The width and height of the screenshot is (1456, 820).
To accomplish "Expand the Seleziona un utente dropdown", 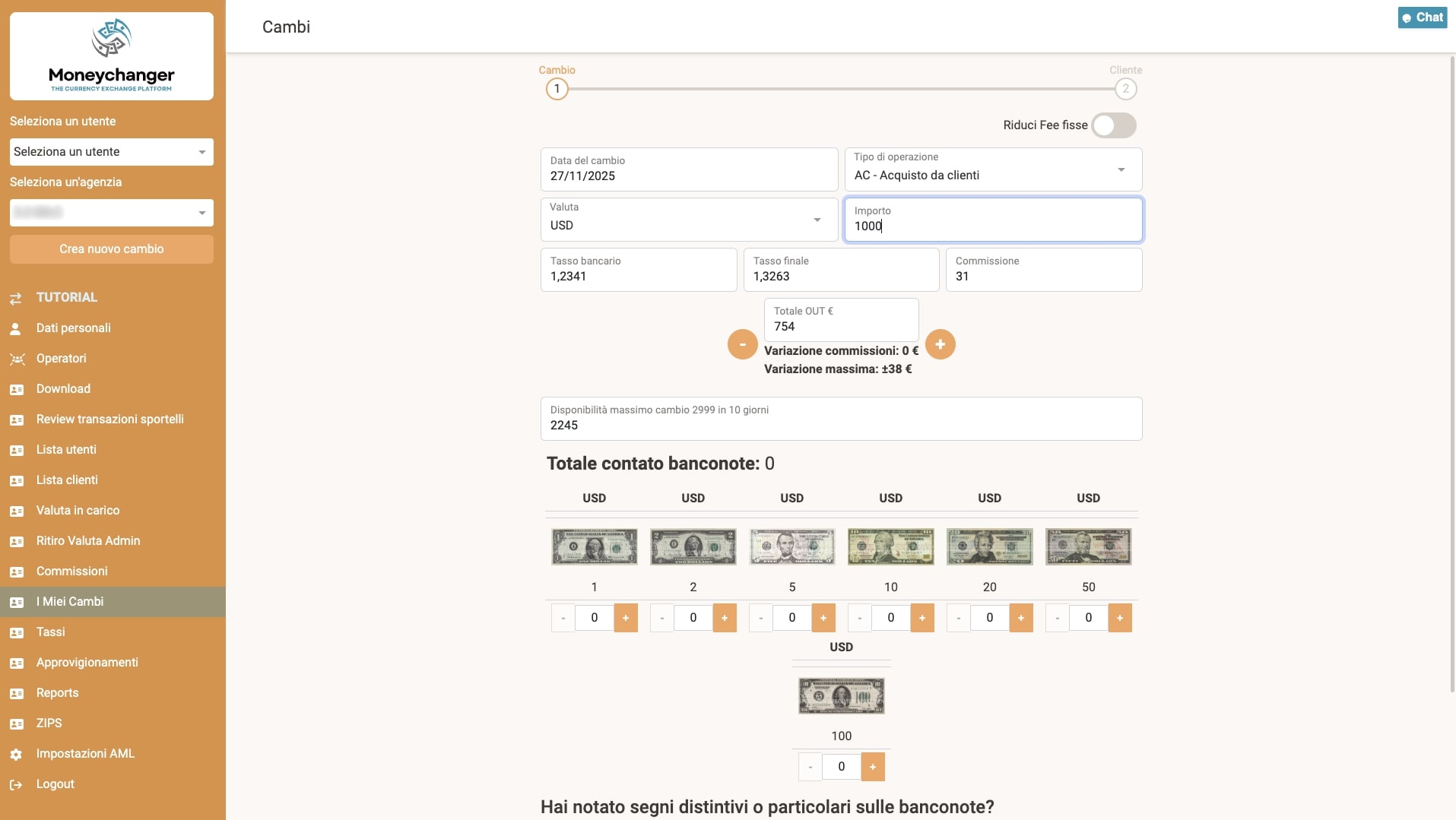I will click(x=112, y=152).
